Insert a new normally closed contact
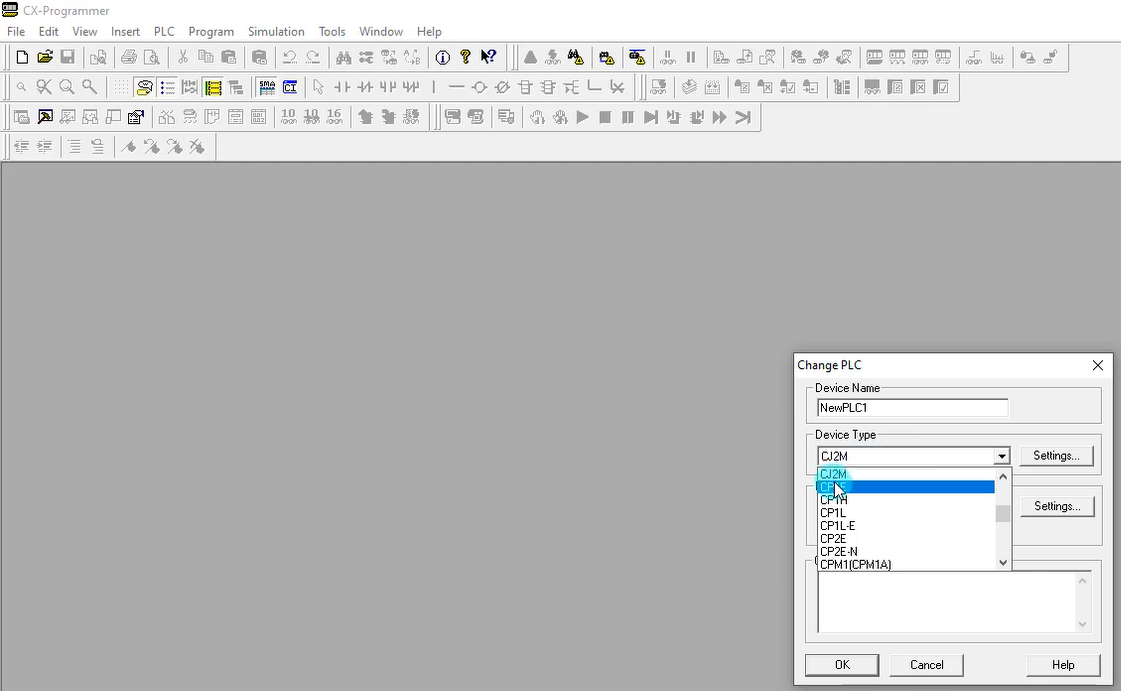The width and height of the screenshot is (1121, 691). [x=365, y=87]
